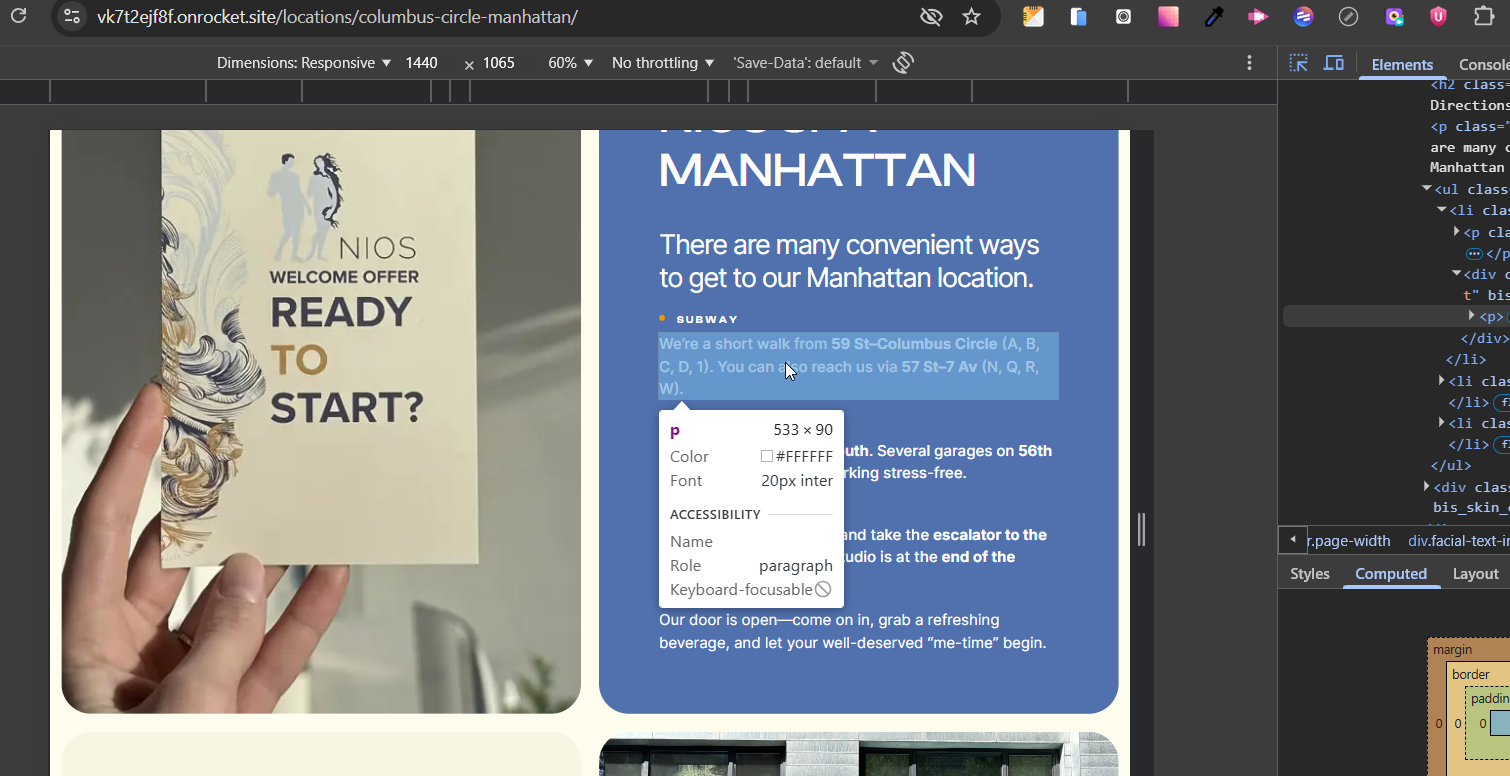Toggle the device toolbar icon in DevTools

click(x=1333, y=64)
